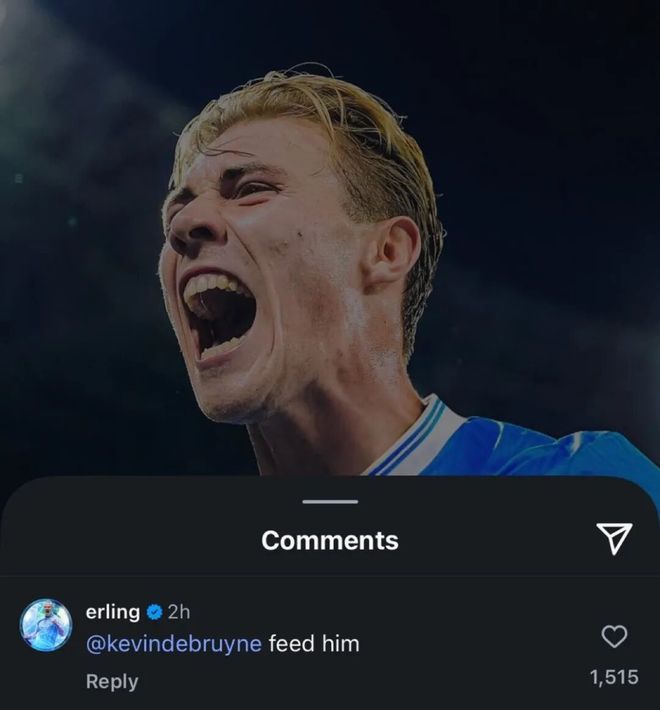Select the "feed him" comment text
The width and height of the screenshot is (660, 710).
point(314,644)
